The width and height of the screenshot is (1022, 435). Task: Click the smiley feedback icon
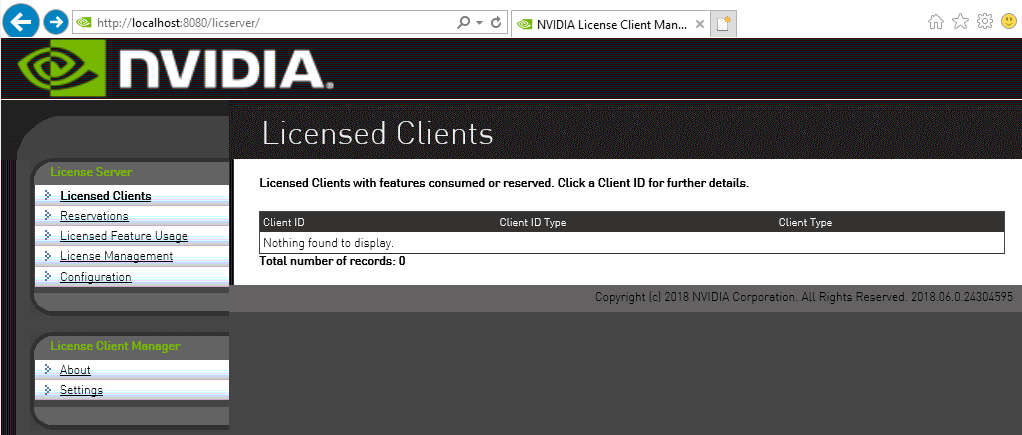point(1008,21)
